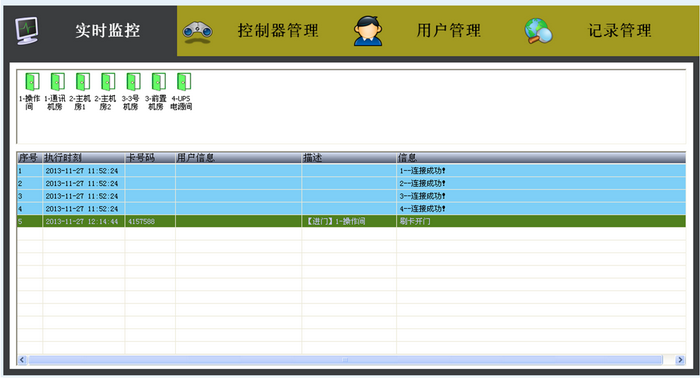Select the 3-3号机房 door icon
700x378 pixels.
[x=133, y=82]
